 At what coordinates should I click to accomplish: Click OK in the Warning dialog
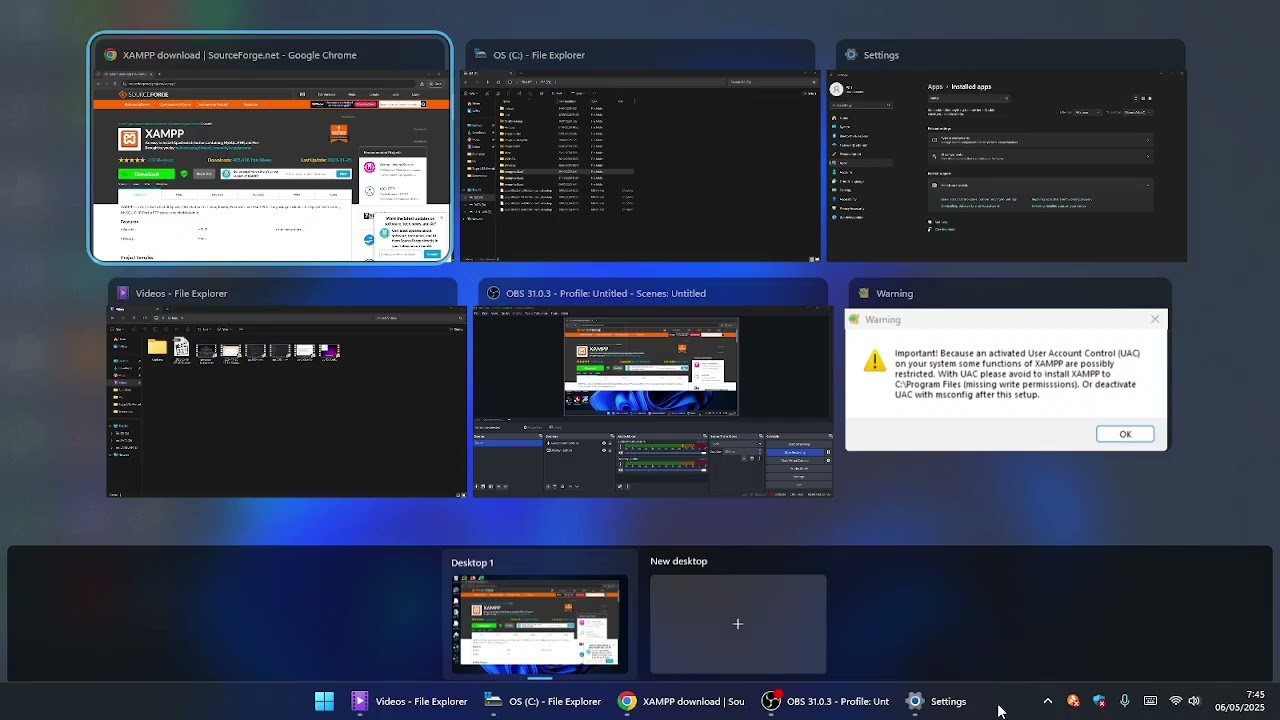click(x=1125, y=434)
